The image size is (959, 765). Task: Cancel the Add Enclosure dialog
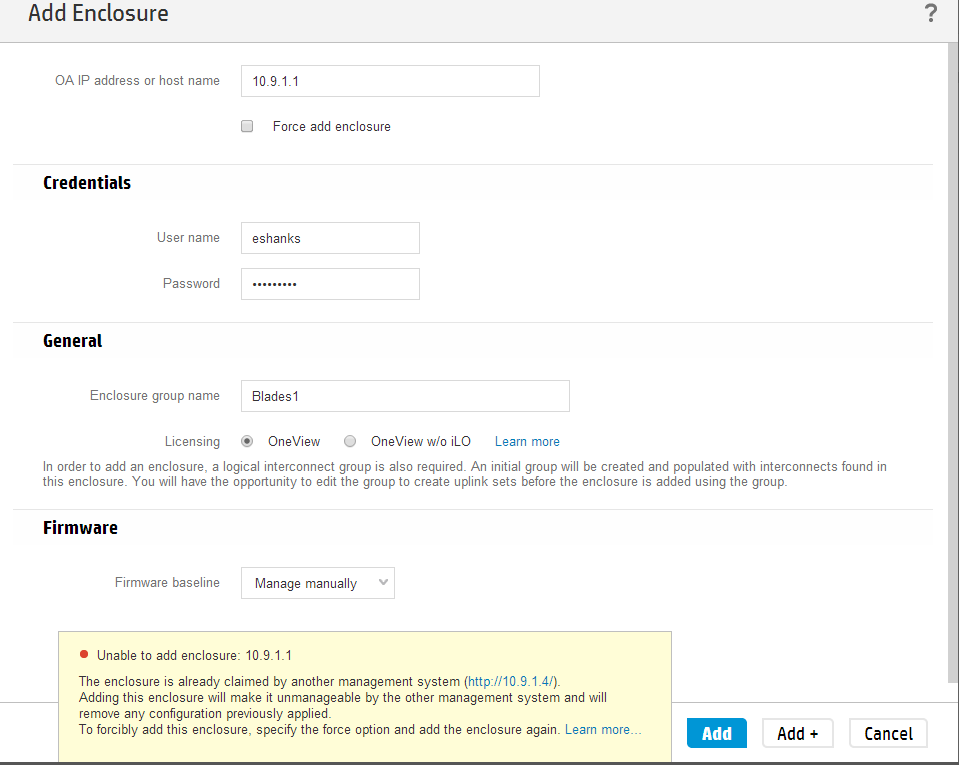(x=888, y=734)
